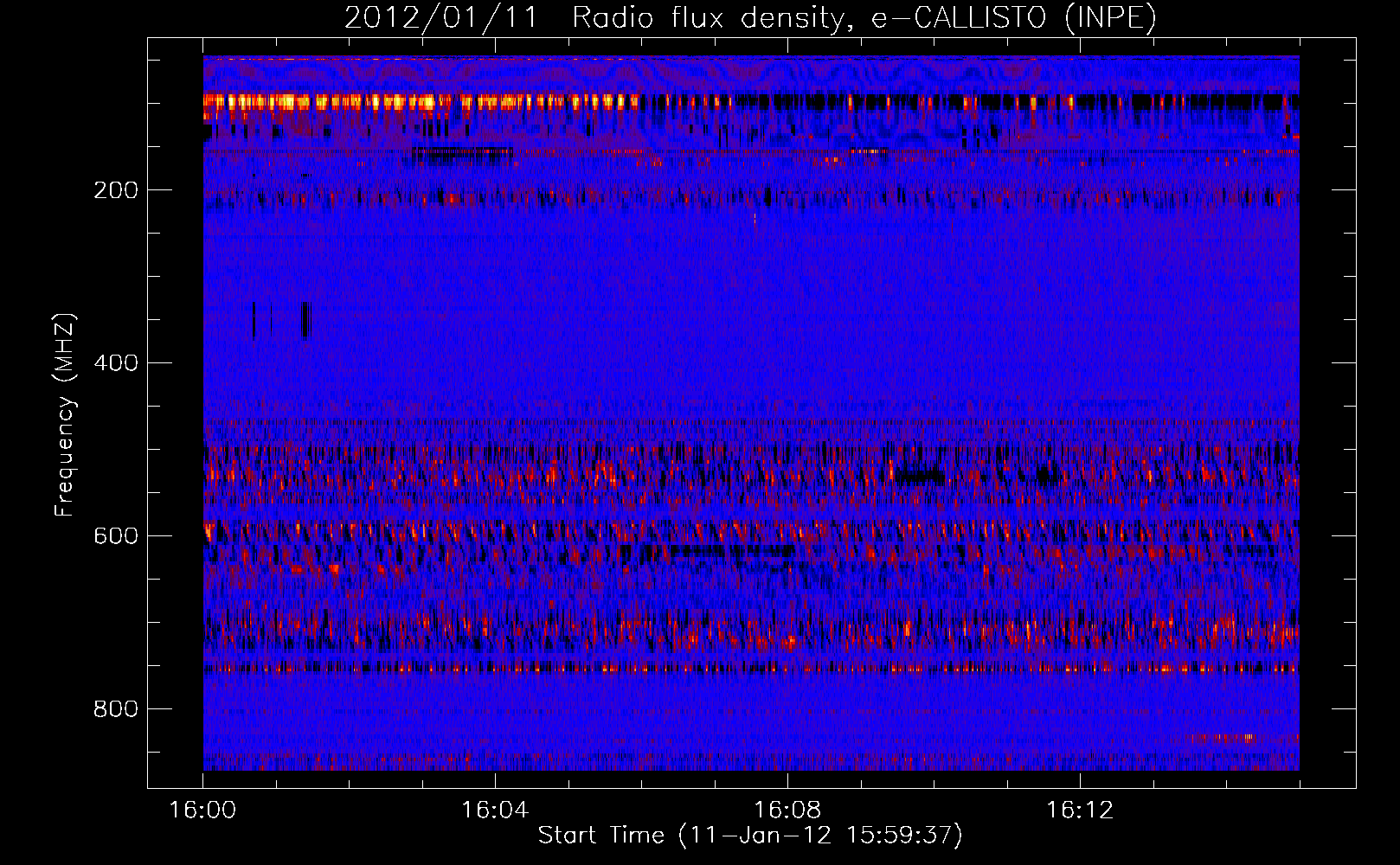Image resolution: width=1400 pixels, height=865 pixels.
Task: Click the plot title 'Radio flux density, e-CALLISTO (INPE)'
Action: tap(864, 17)
